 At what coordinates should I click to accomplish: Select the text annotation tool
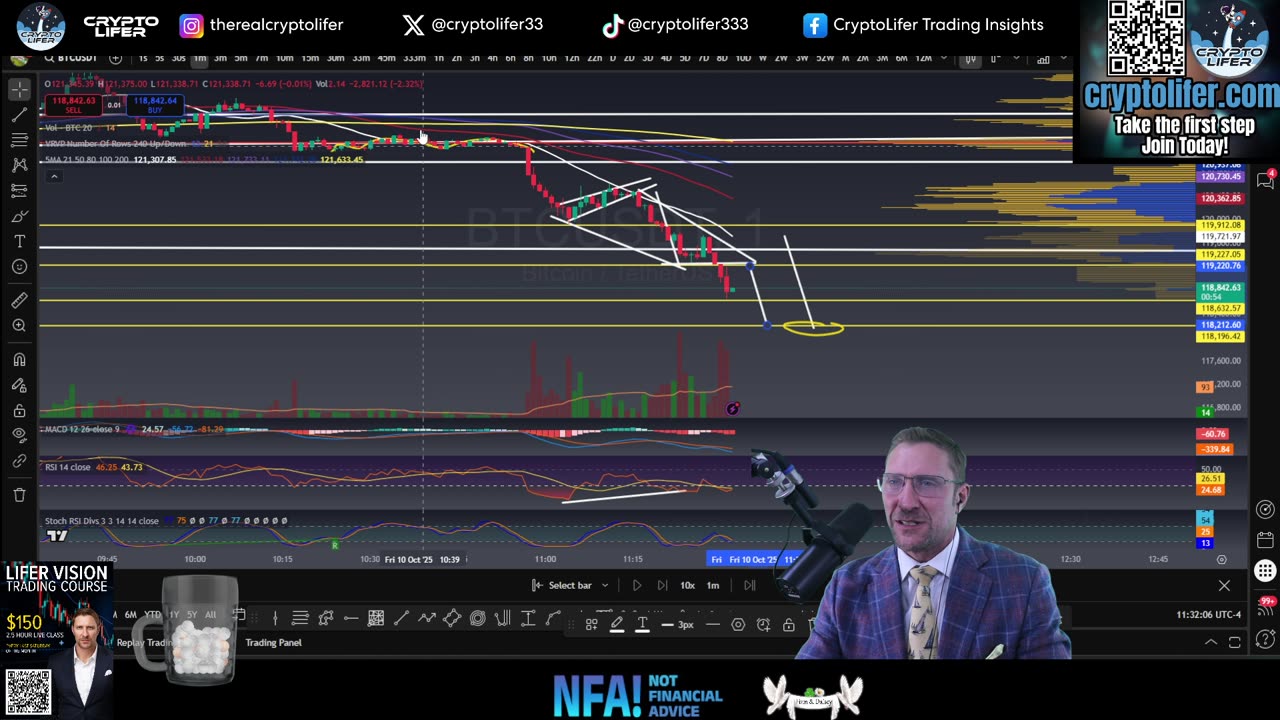click(x=19, y=241)
